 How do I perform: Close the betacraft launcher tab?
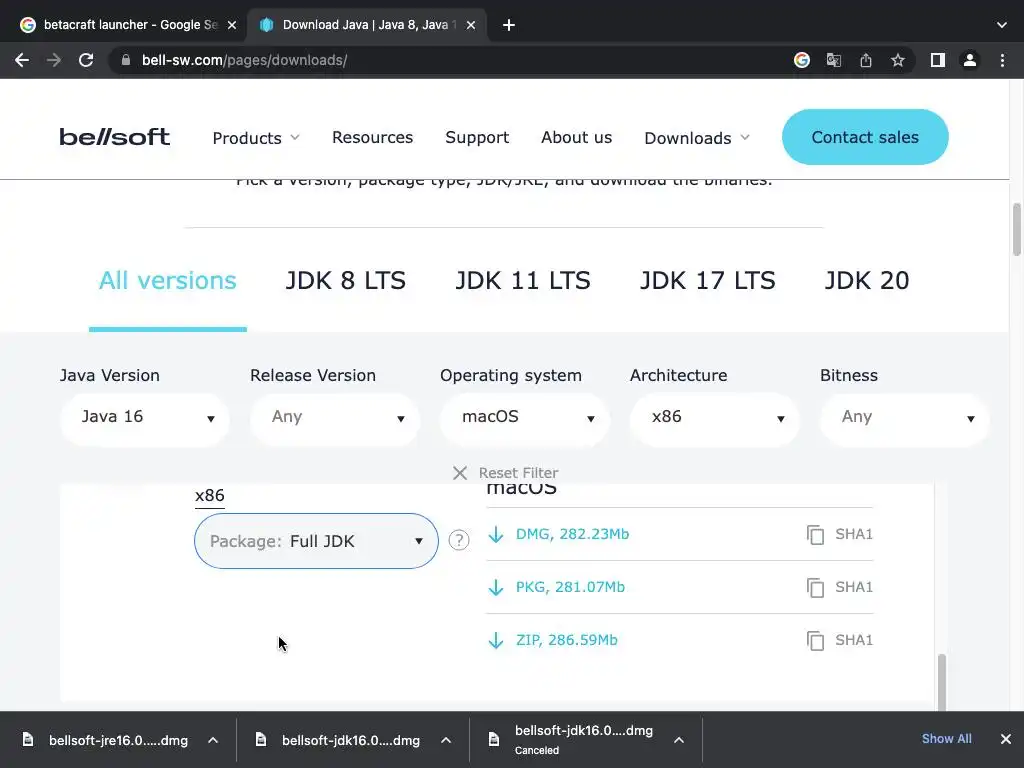pos(232,25)
